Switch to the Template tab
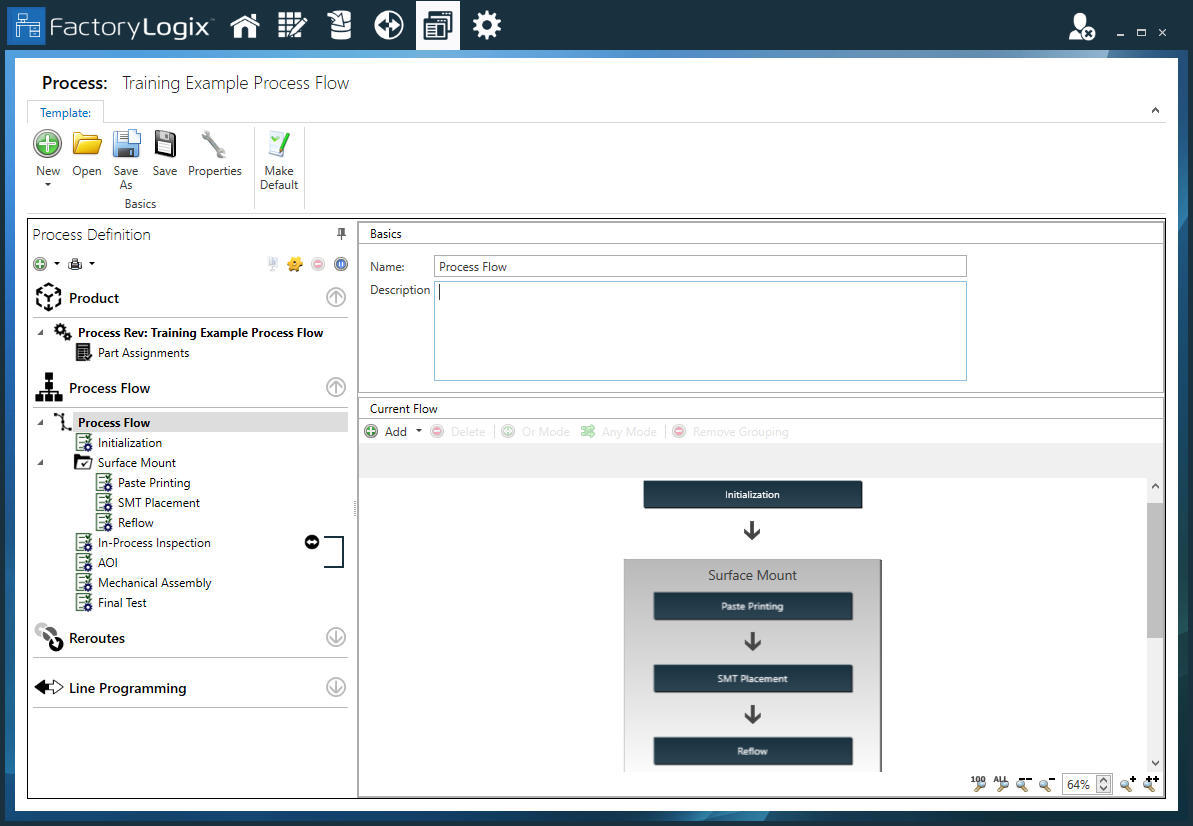 click(x=65, y=112)
